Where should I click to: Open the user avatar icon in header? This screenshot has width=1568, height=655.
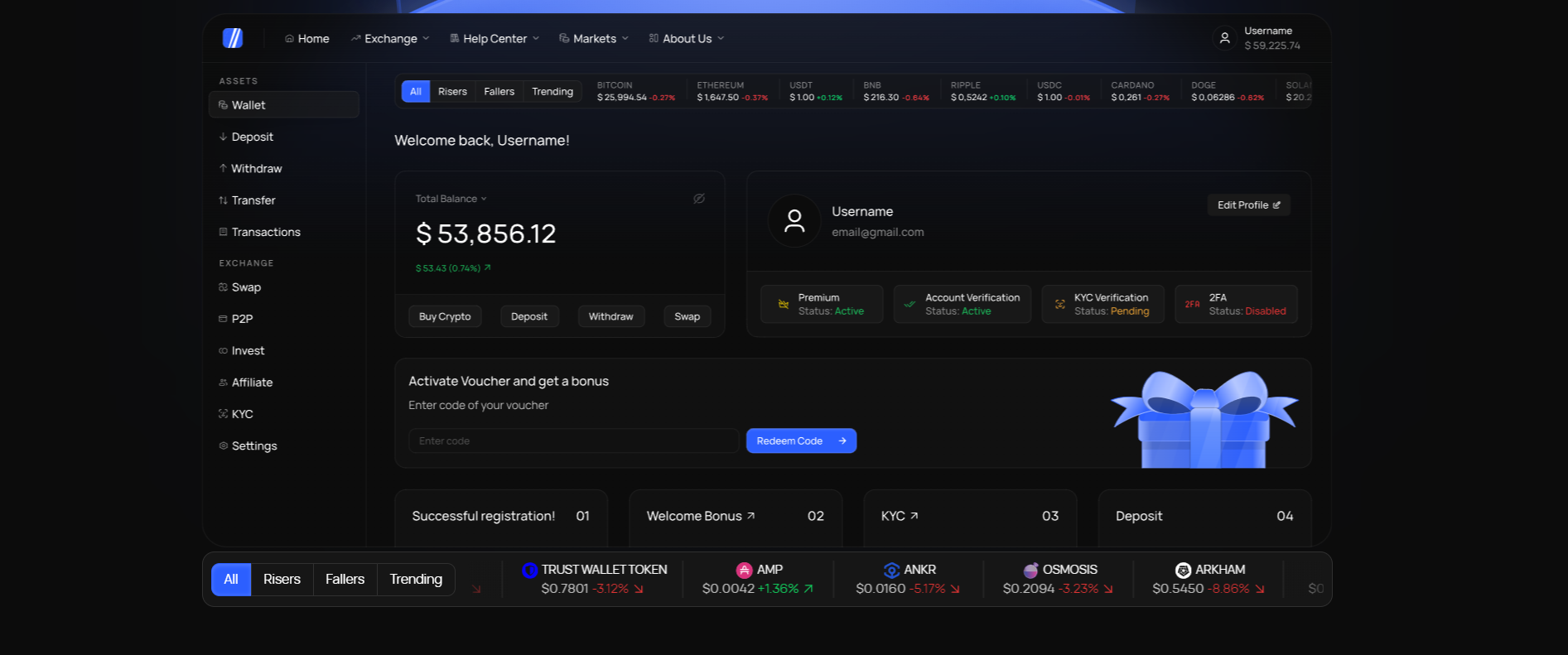[1224, 38]
